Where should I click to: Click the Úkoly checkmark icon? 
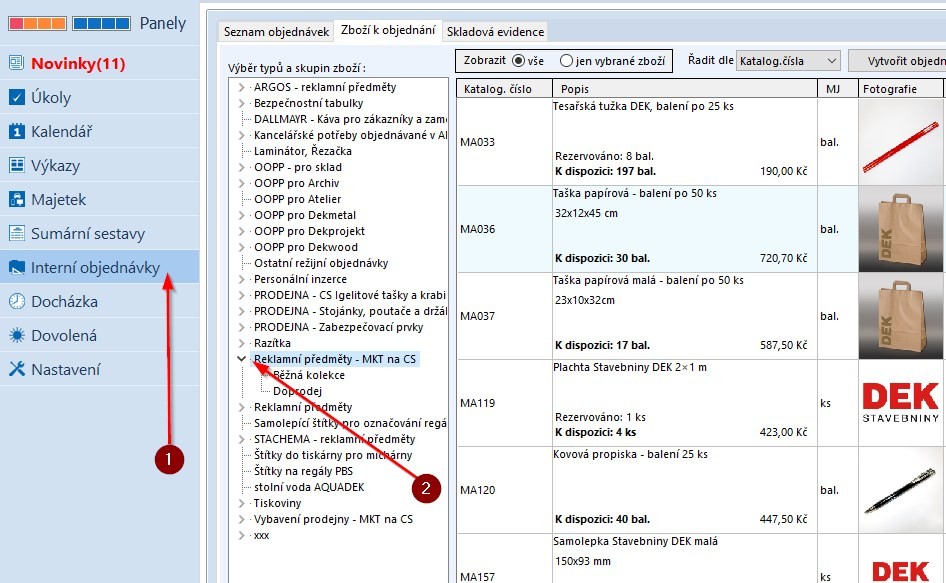point(16,97)
